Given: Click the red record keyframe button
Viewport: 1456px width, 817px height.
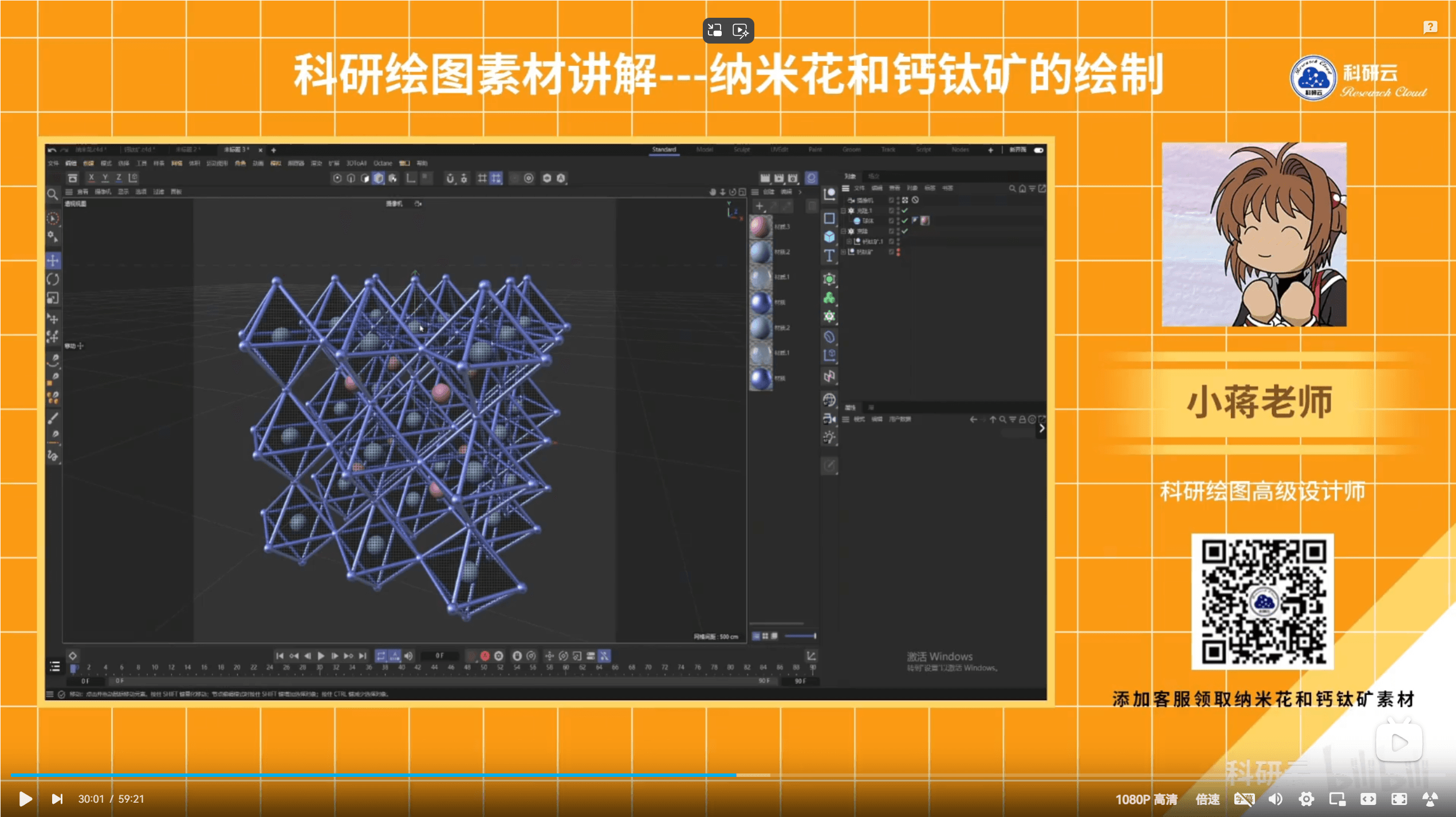Looking at the screenshot, I should 485,656.
